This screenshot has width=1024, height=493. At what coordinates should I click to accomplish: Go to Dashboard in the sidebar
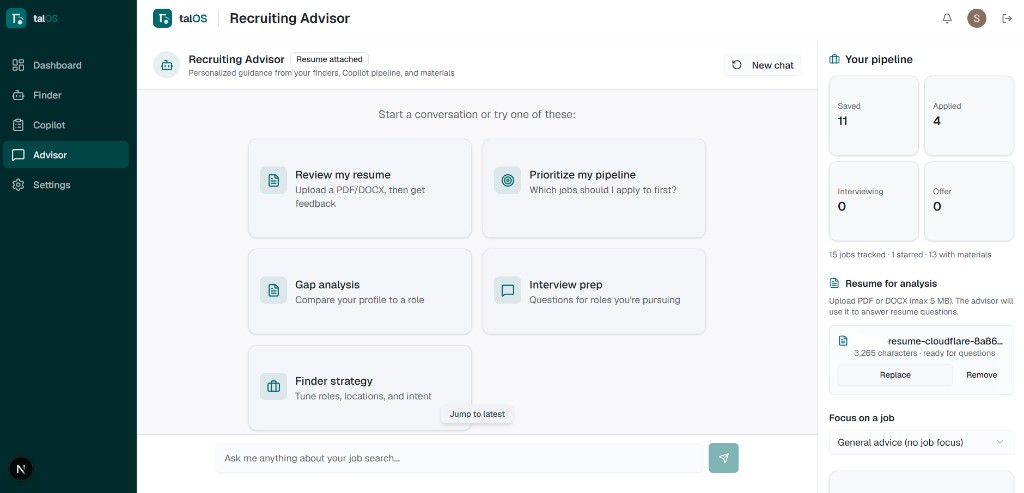[x=65, y=65]
